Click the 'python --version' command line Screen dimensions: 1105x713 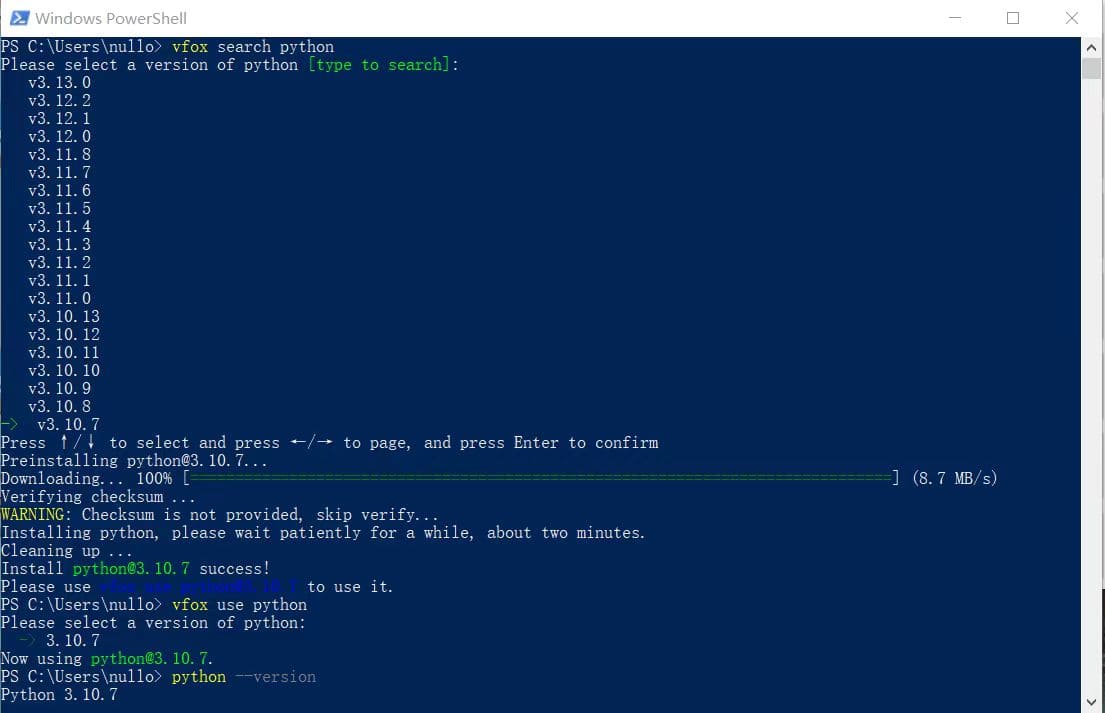click(x=244, y=676)
